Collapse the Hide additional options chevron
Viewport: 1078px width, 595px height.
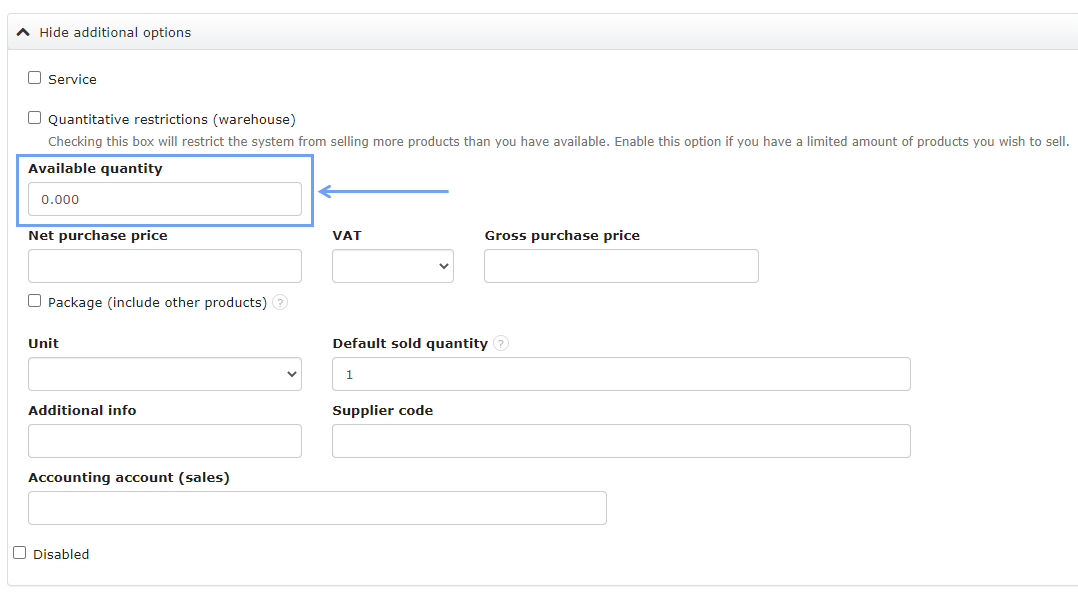(x=23, y=32)
